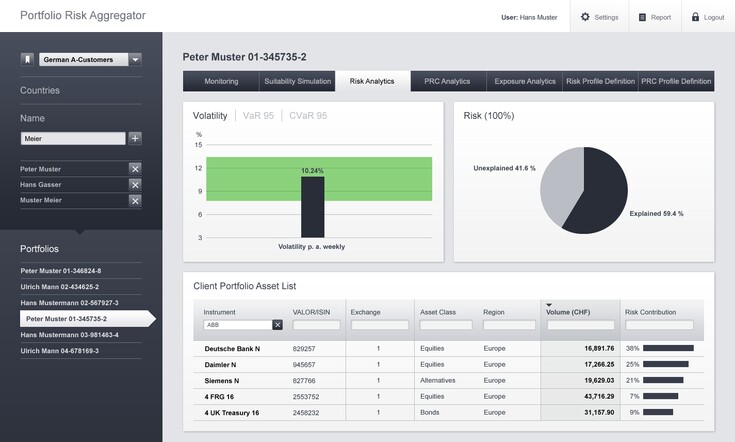Open Settings via the gear icon
735x442 pixels.
coord(585,17)
